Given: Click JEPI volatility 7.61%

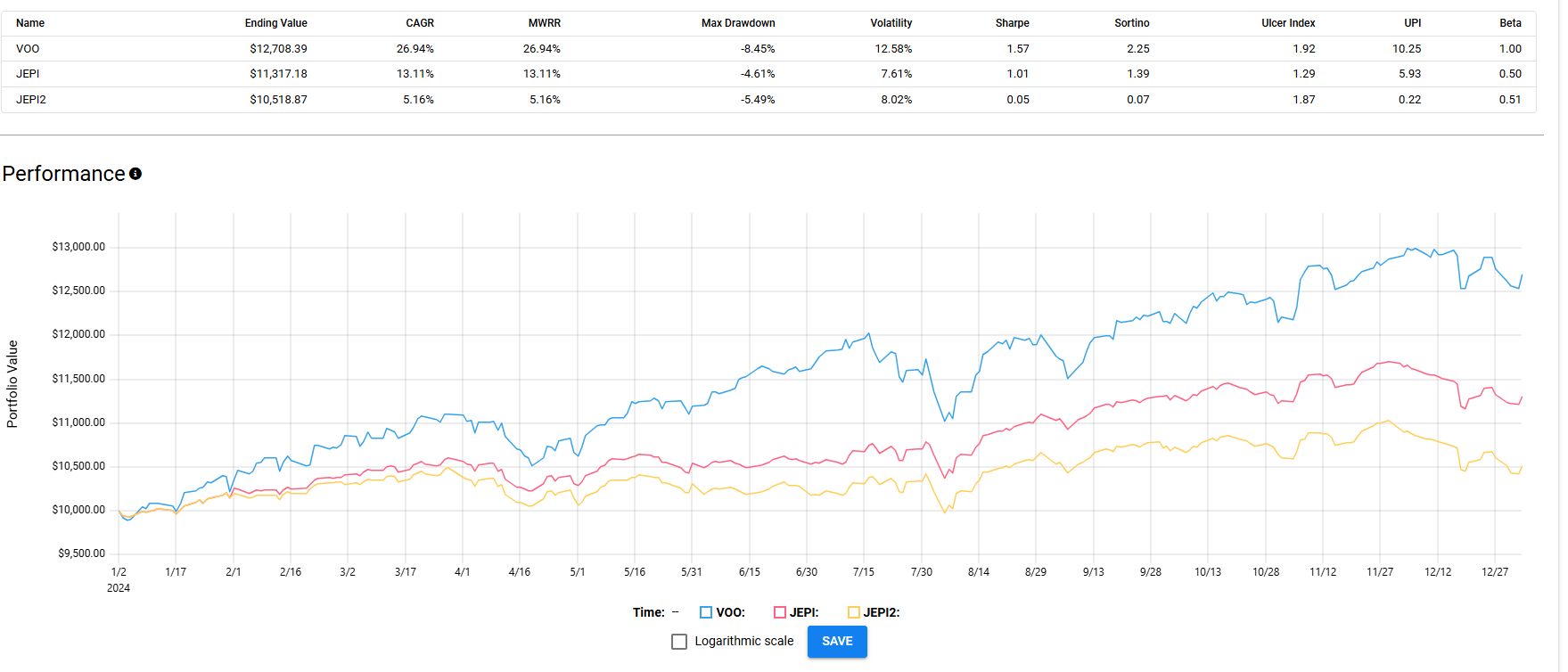Looking at the screenshot, I should 897,74.
